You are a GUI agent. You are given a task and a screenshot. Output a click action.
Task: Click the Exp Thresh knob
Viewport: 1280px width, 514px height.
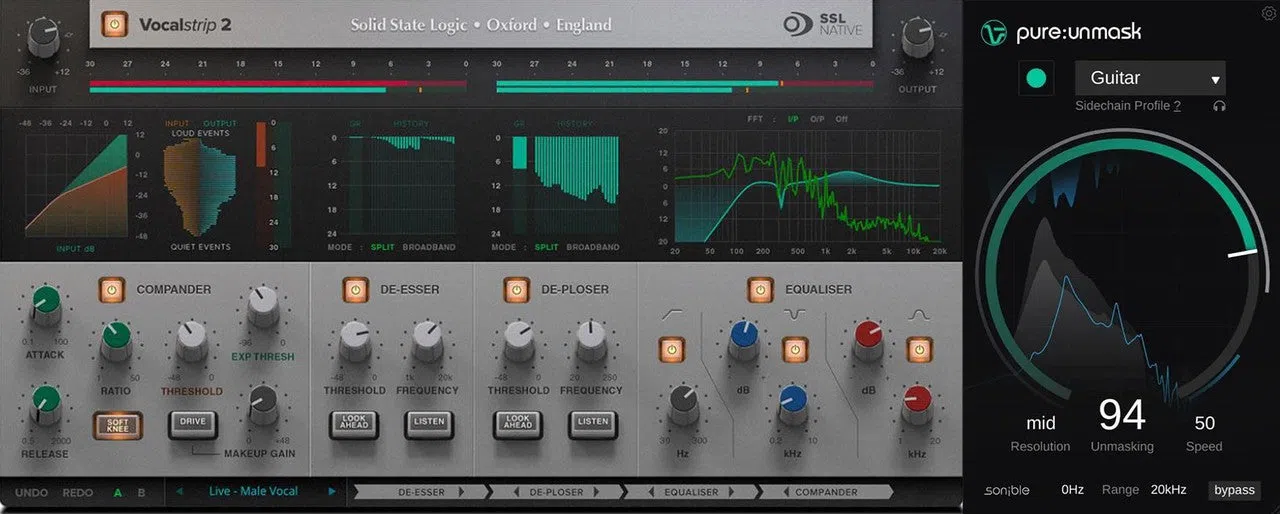point(264,308)
